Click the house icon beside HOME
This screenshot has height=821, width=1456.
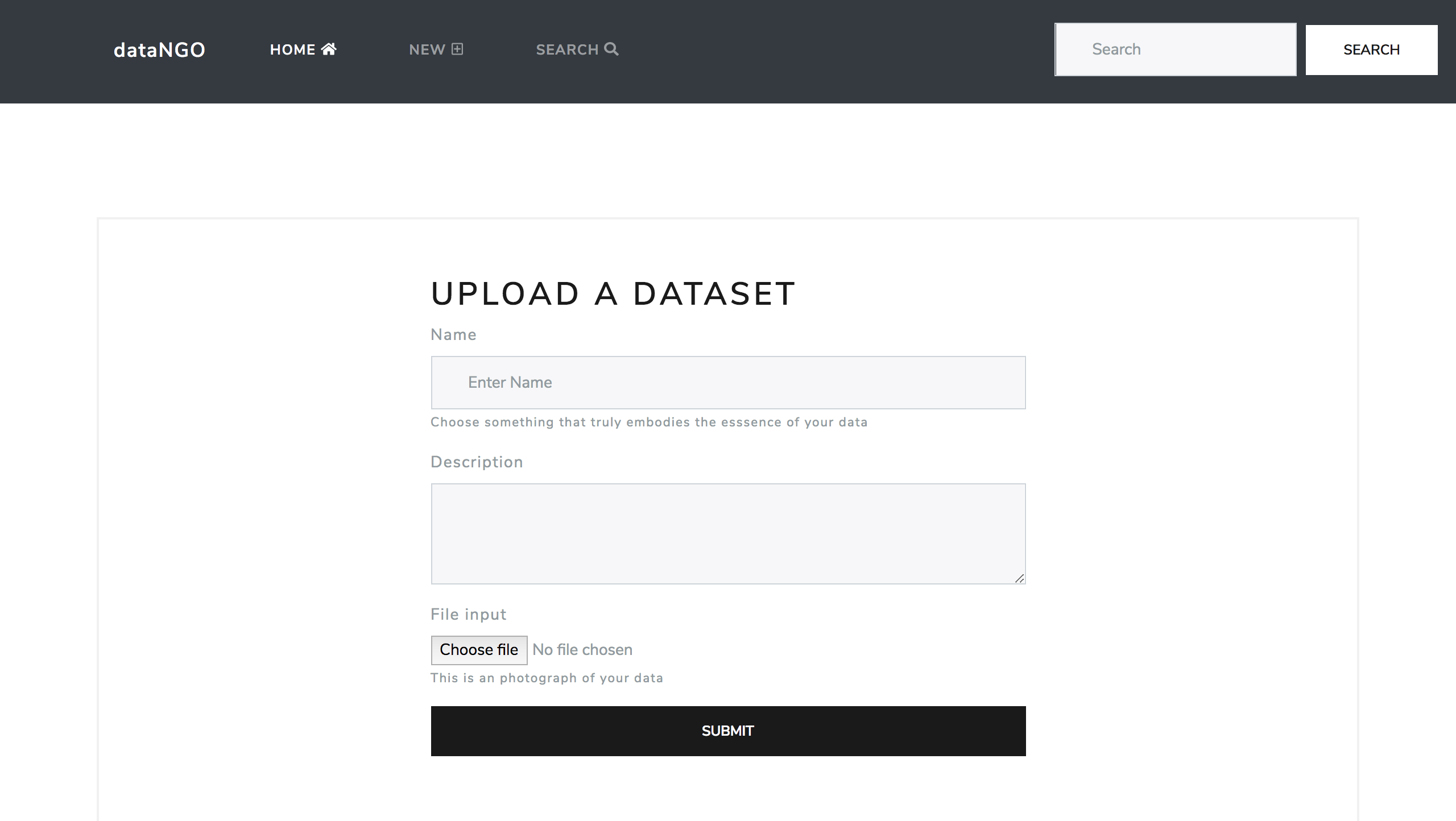click(x=329, y=49)
